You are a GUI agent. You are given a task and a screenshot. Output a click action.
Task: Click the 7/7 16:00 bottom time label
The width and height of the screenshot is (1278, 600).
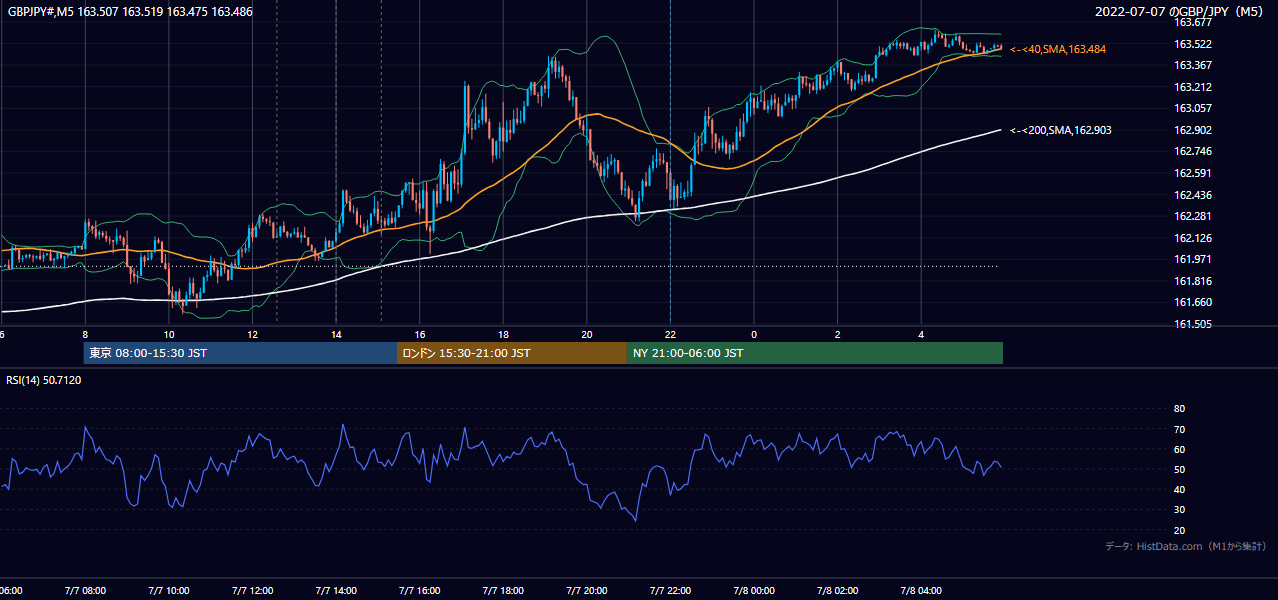pos(420,591)
